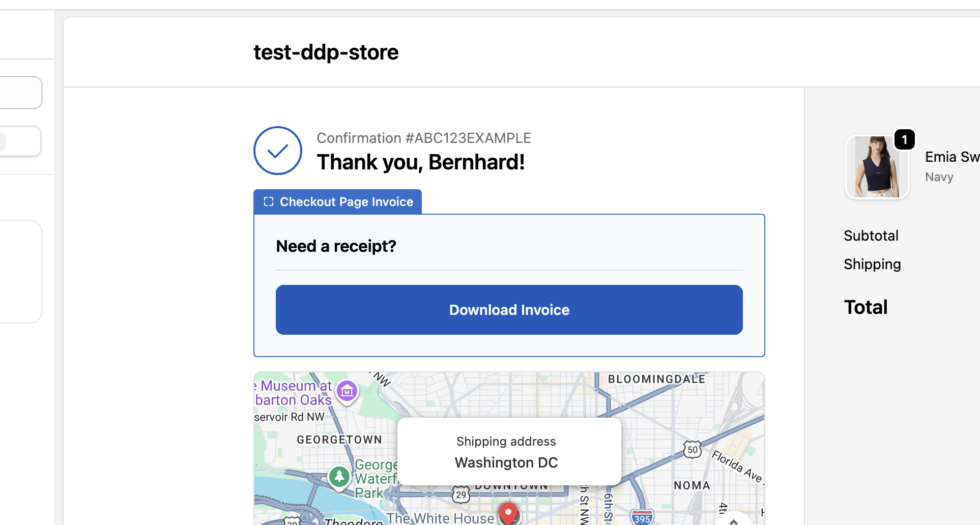Select the Checkout Page Invoice tab label
980x525 pixels.
[x=346, y=202]
